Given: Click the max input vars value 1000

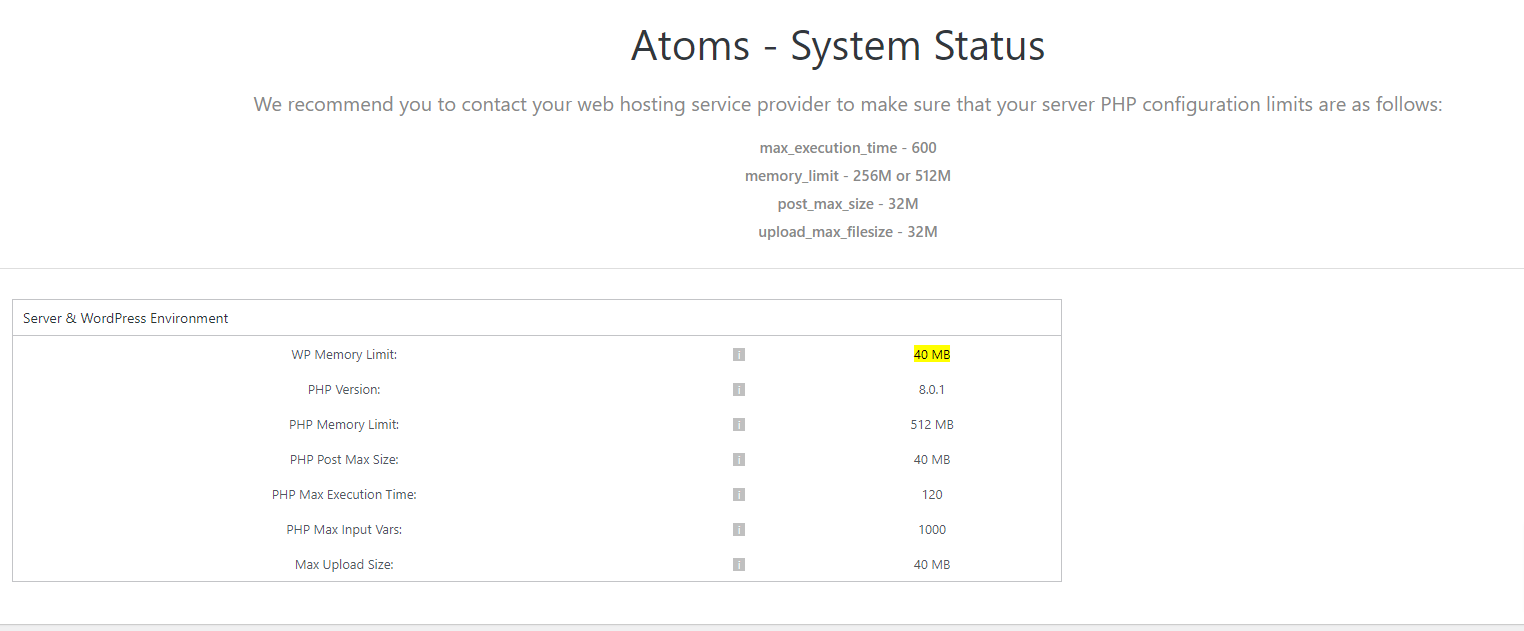Looking at the screenshot, I should click(x=932, y=529).
